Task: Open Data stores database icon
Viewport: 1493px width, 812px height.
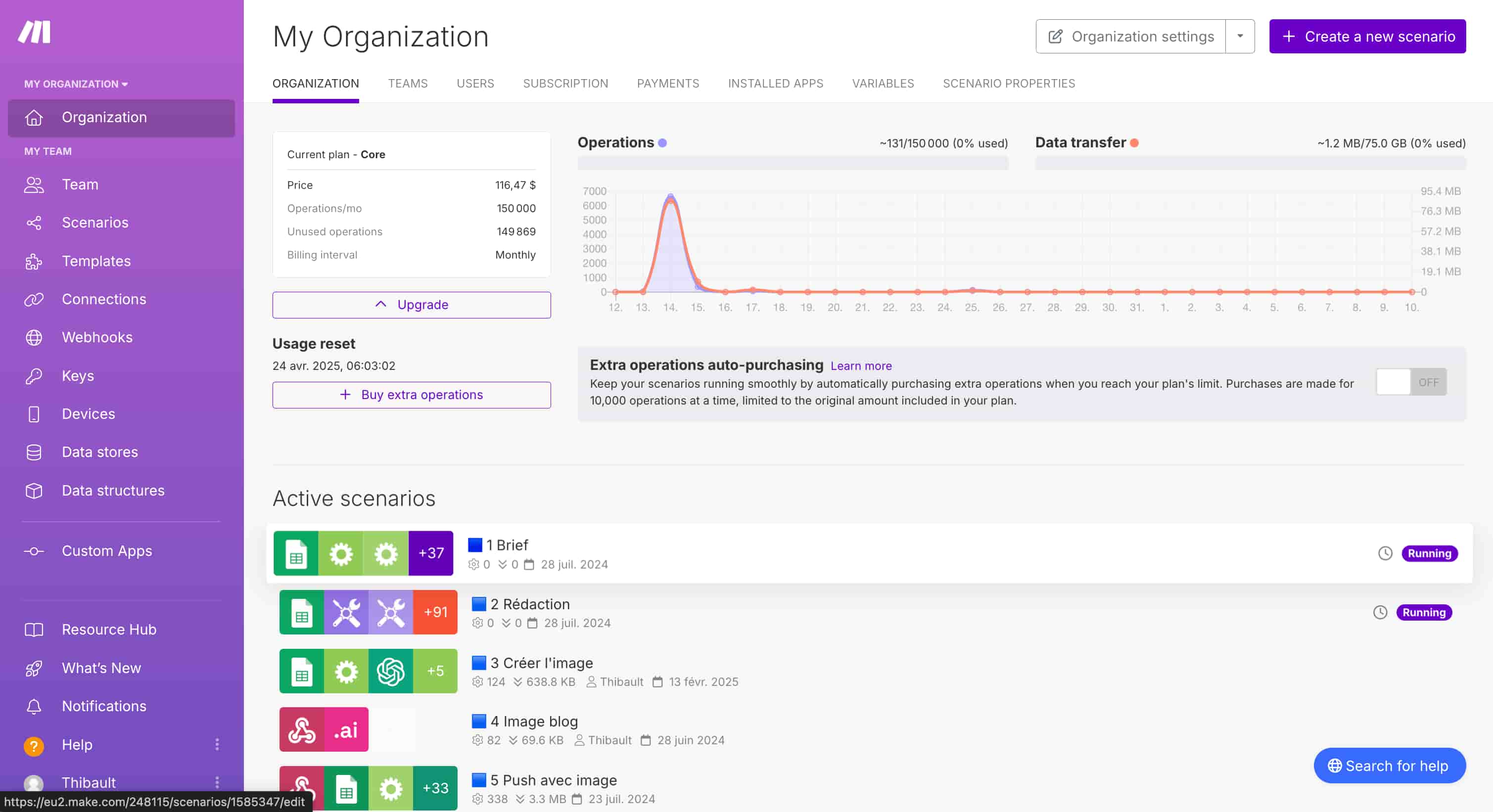Action: point(34,452)
